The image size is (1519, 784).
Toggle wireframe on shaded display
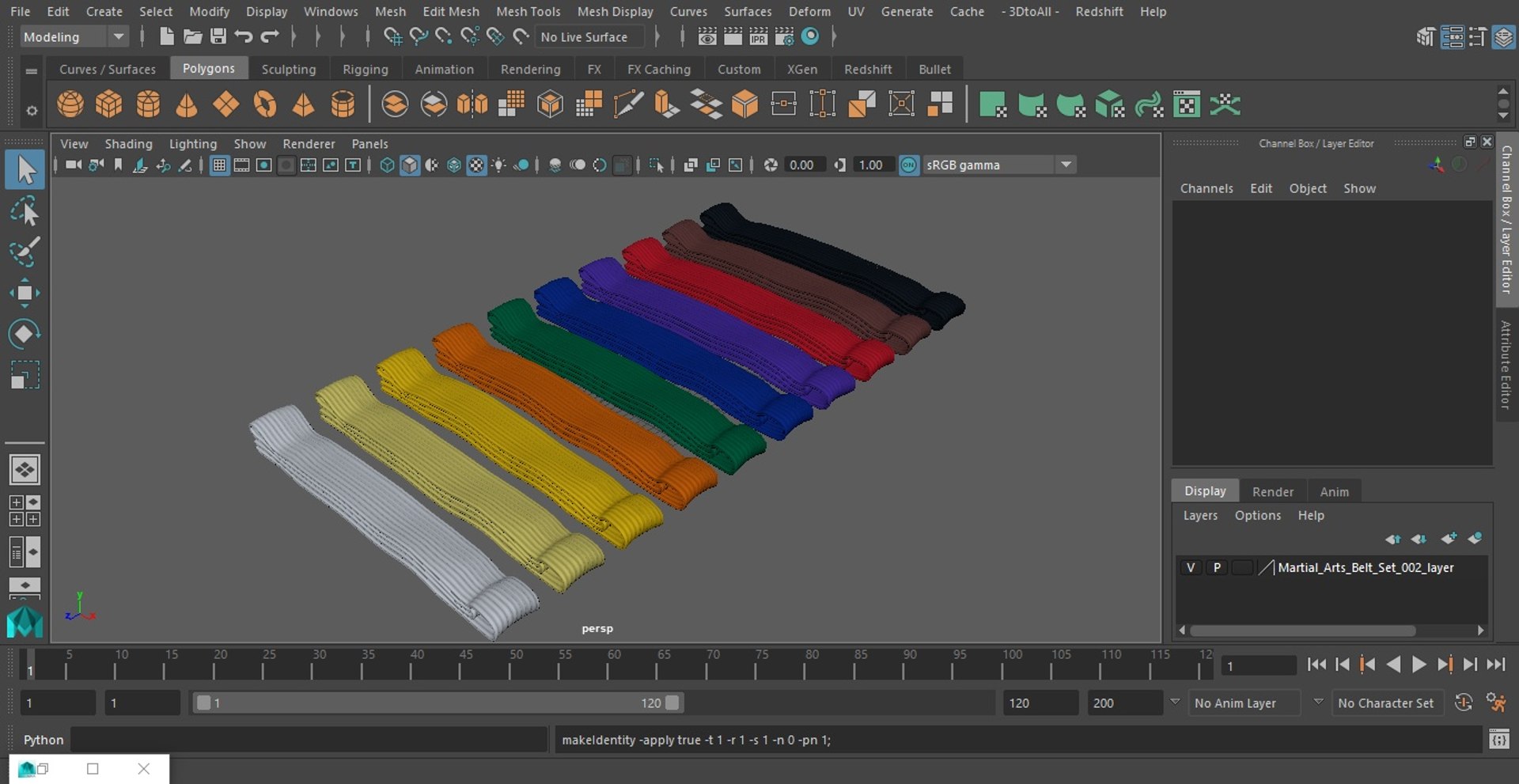(x=453, y=165)
